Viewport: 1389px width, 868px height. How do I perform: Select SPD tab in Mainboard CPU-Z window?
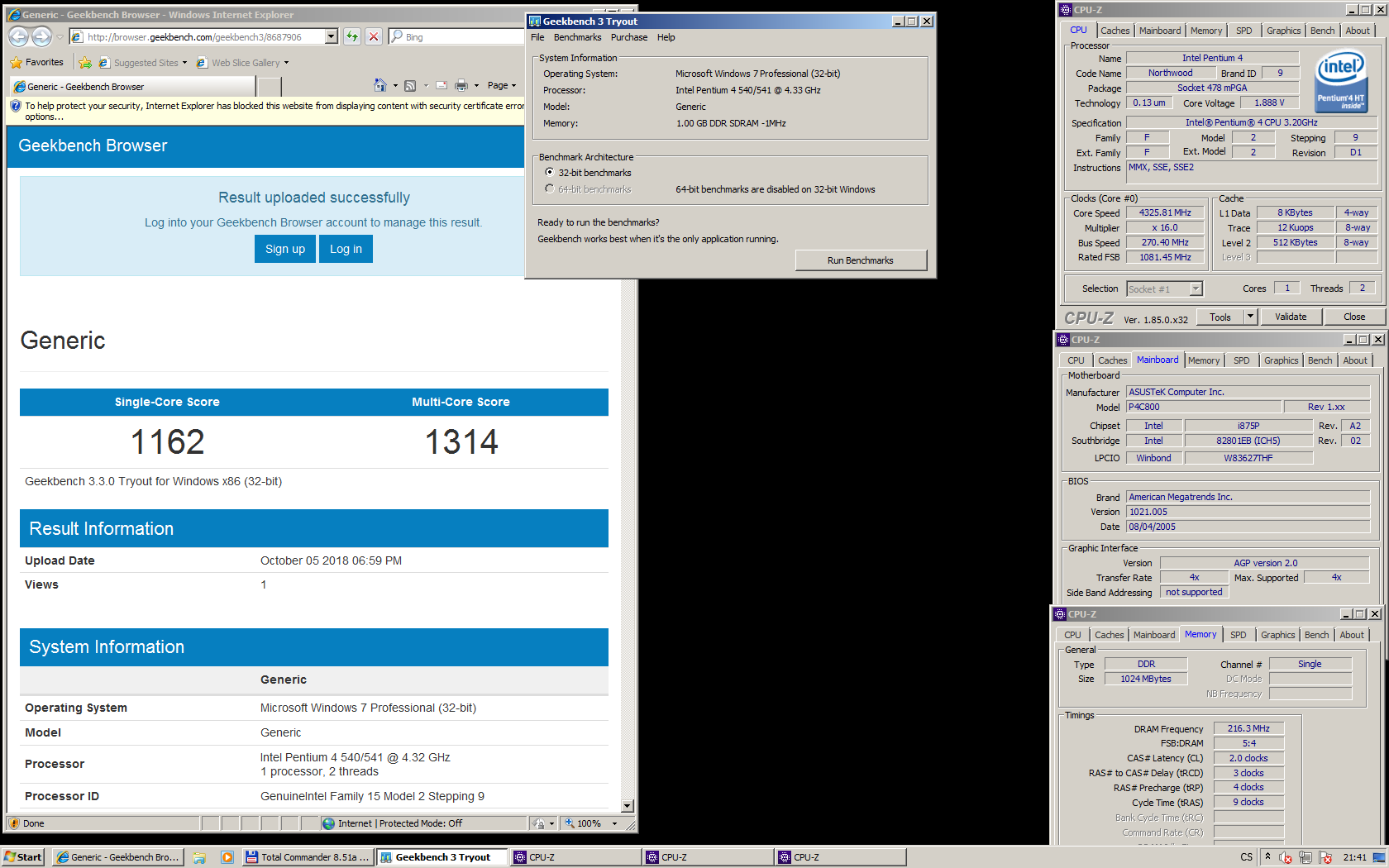1241,360
